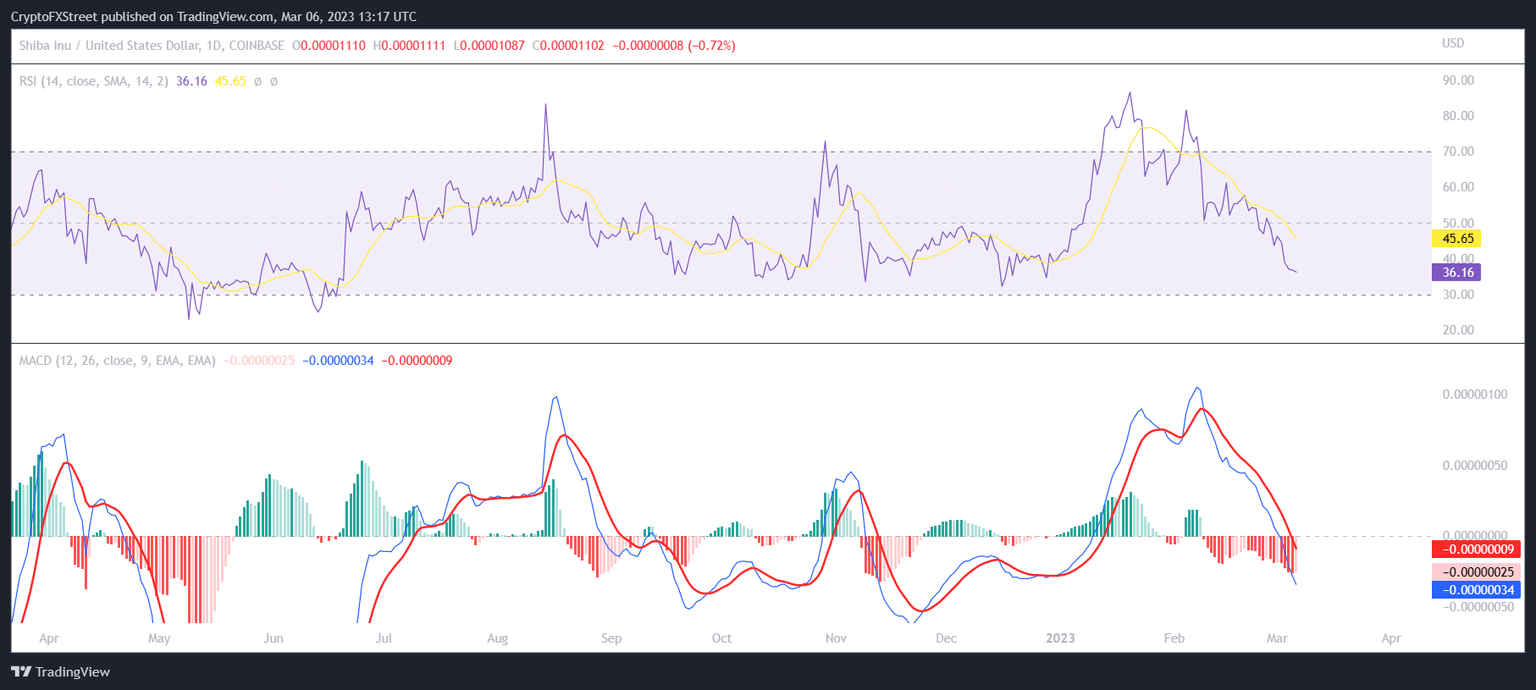Open the USD currency label on price scale
This screenshot has width=1536, height=690.
click(x=1454, y=43)
